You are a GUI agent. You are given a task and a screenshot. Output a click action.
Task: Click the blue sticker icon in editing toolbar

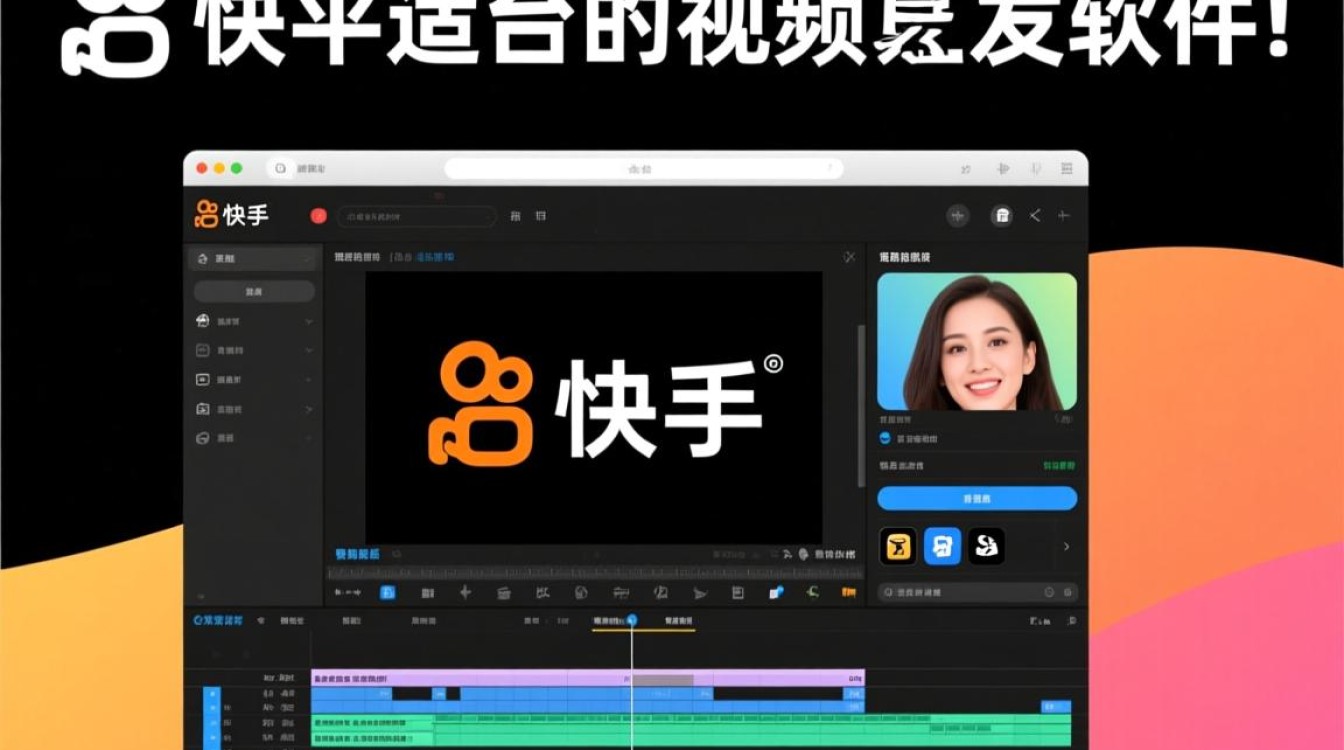(x=776, y=593)
